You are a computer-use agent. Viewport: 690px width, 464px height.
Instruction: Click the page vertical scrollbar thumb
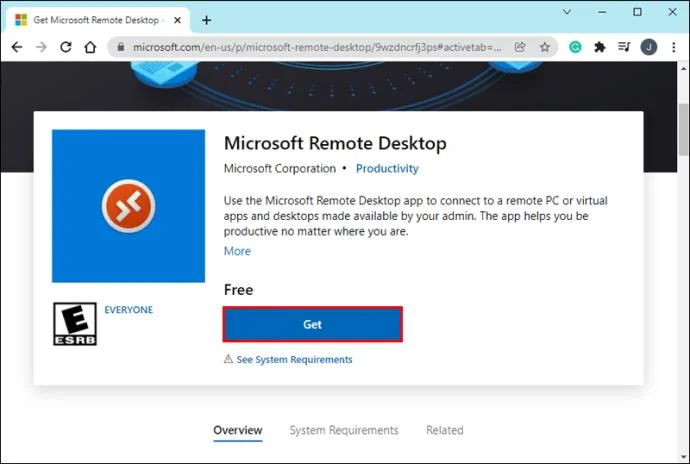683,129
